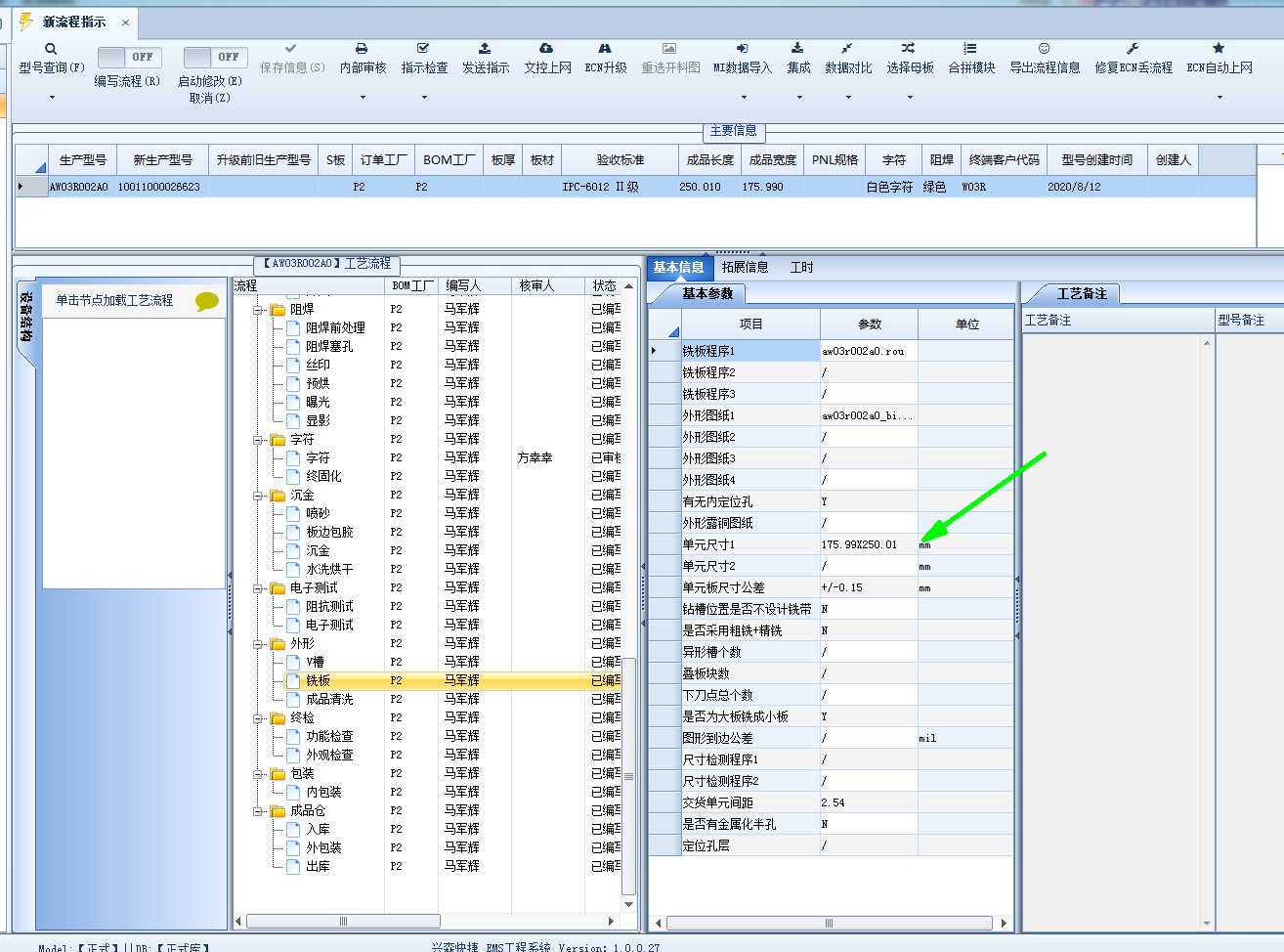The height and width of the screenshot is (952, 1284).
Task: Click 文控上网 cloud upload icon
Action: [x=546, y=48]
